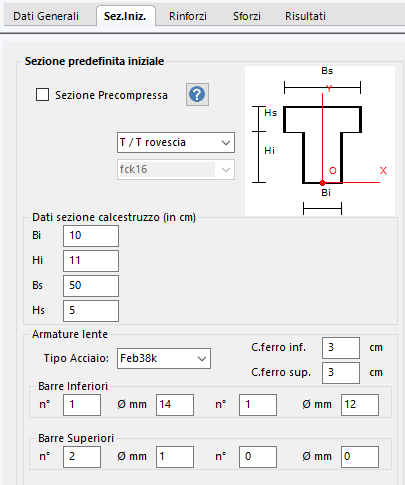
Task: Show the Risultati tab
Action: (305, 16)
